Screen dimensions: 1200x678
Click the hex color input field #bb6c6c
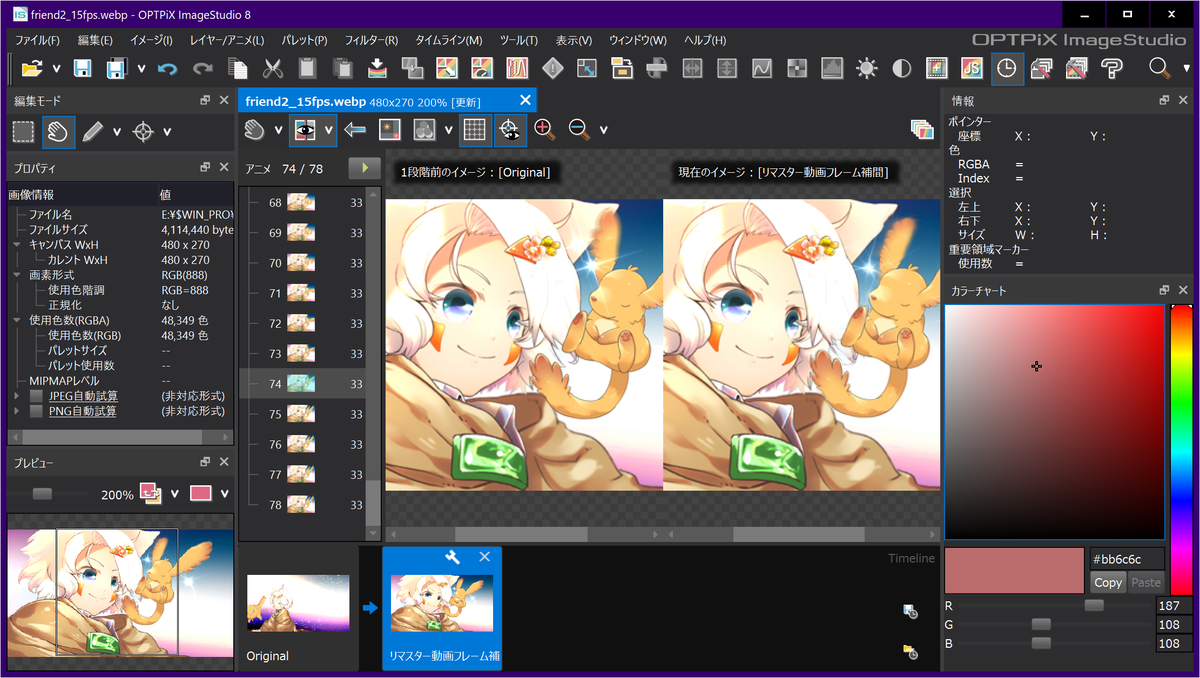point(1127,558)
